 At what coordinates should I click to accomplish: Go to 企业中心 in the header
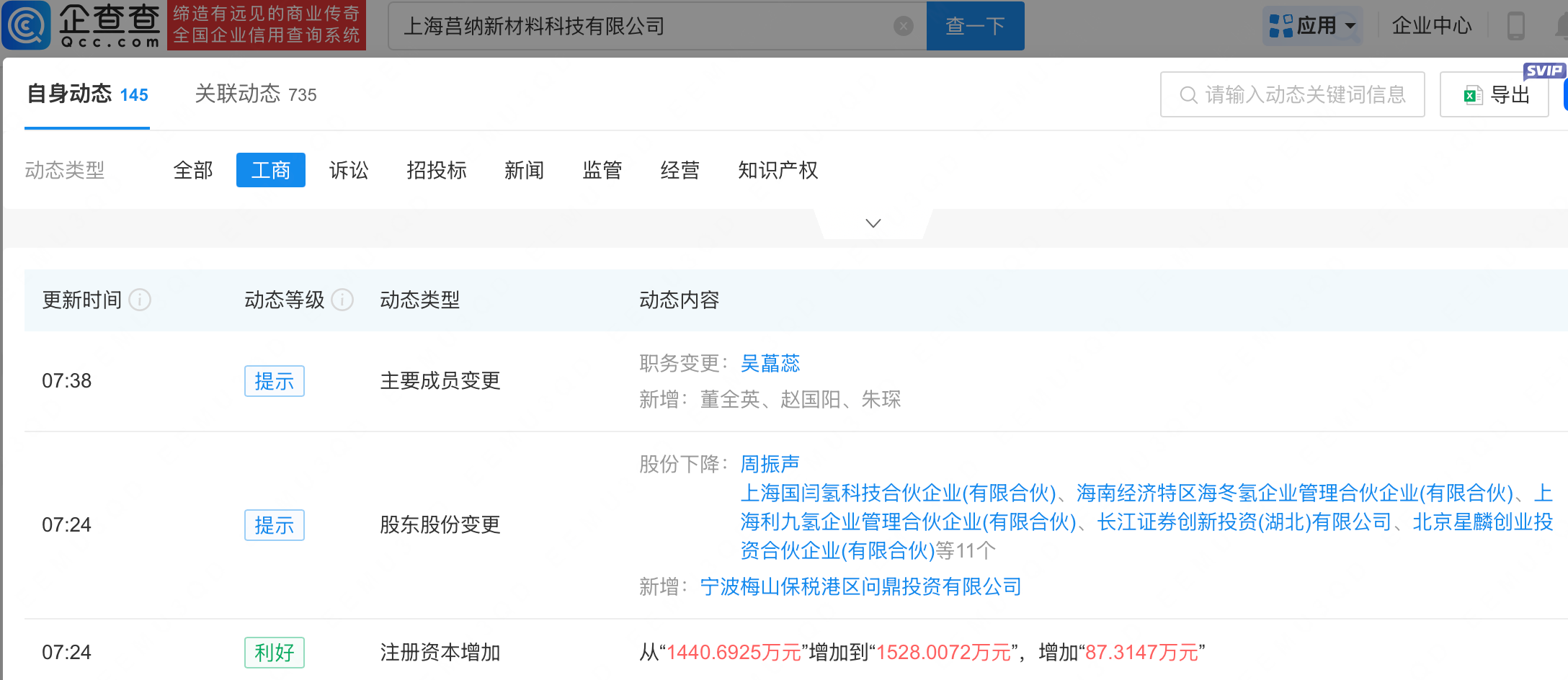click(x=1431, y=26)
